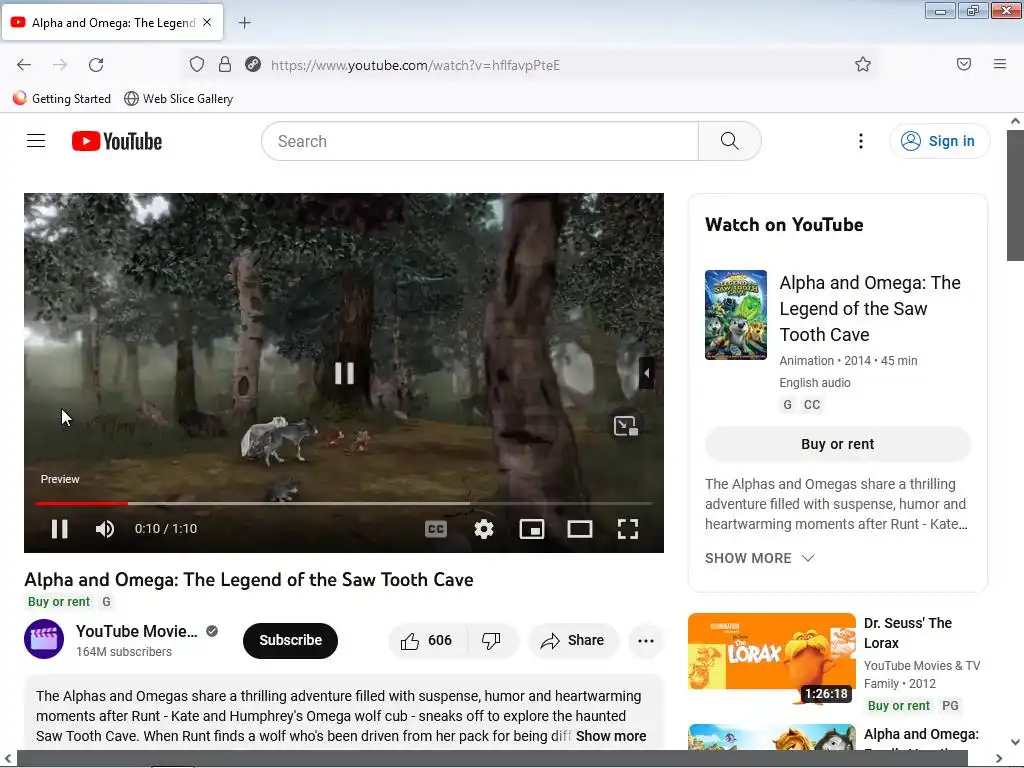The width and height of the screenshot is (1024, 768).
Task: Open the YouTube hamburger guide menu
Action: point(36,141)
